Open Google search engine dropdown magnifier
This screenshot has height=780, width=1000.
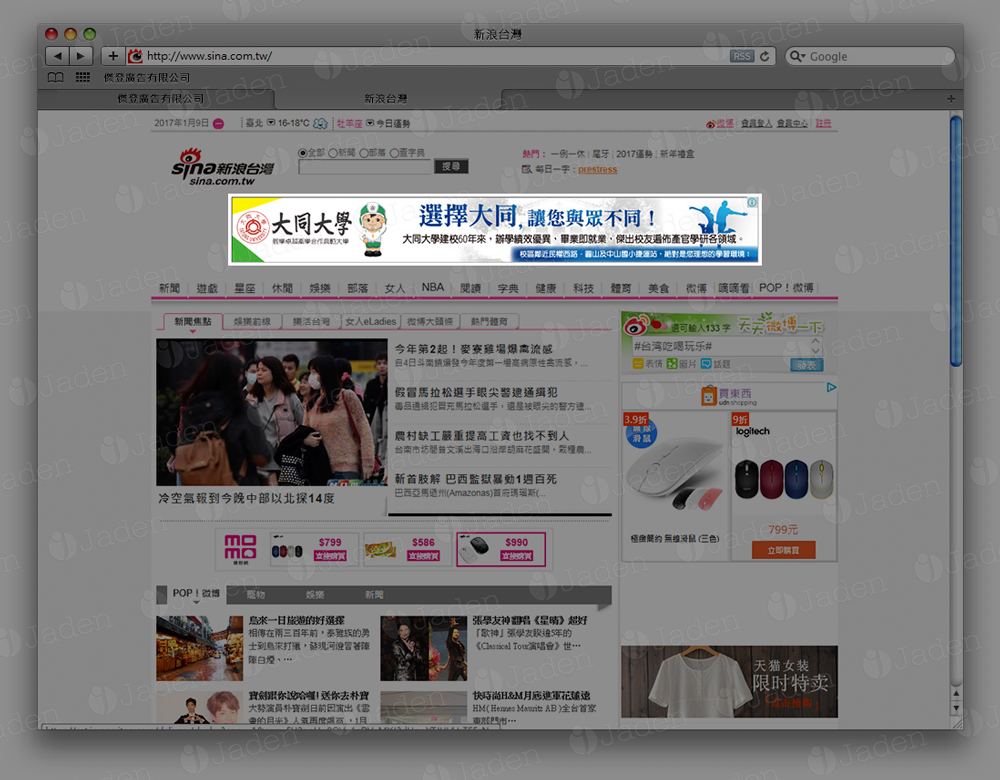pos(797,56)
